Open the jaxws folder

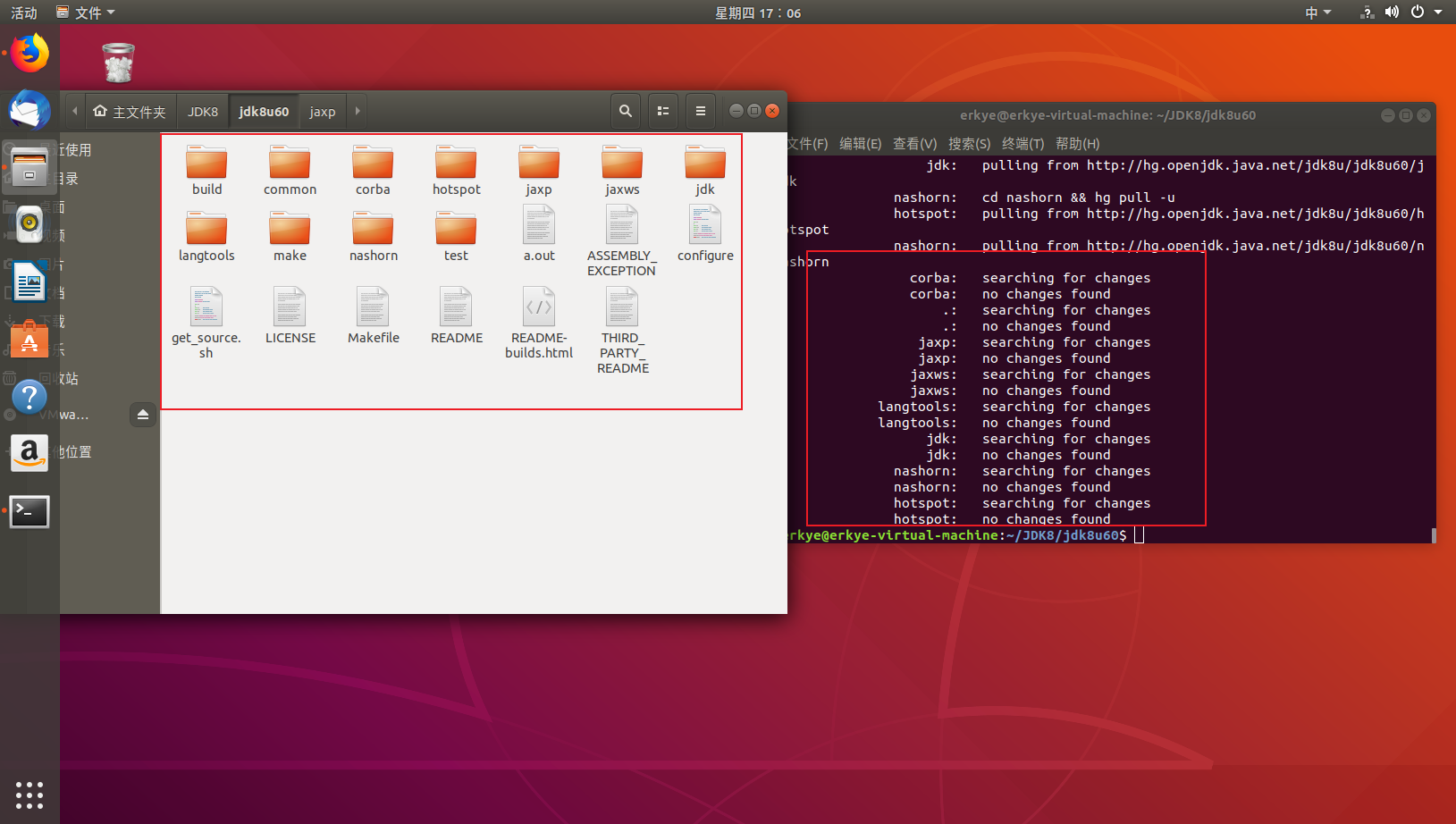(622, 170)
